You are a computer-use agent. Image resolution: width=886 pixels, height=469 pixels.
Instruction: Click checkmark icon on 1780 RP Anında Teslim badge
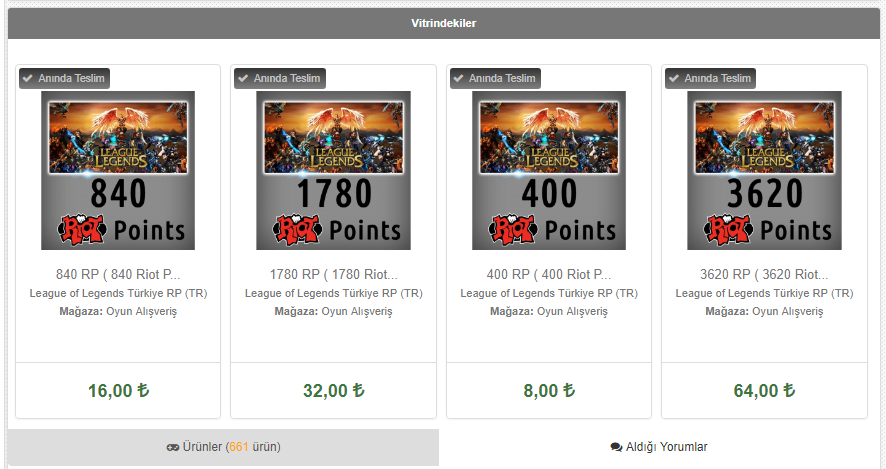coord(243,79)
